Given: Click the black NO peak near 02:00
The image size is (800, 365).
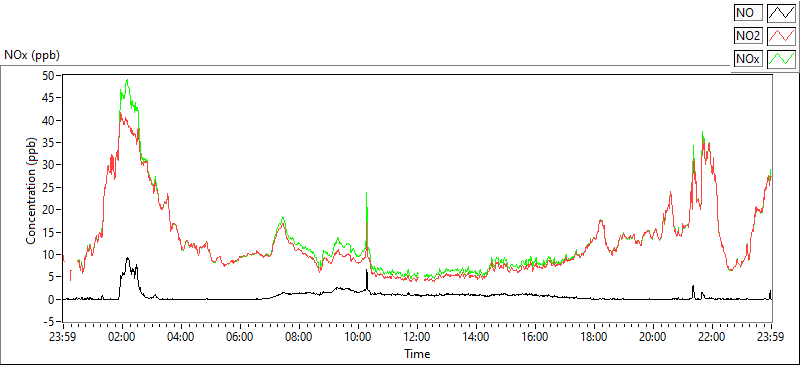Looking at the screenshot, I should pos(128,258).
